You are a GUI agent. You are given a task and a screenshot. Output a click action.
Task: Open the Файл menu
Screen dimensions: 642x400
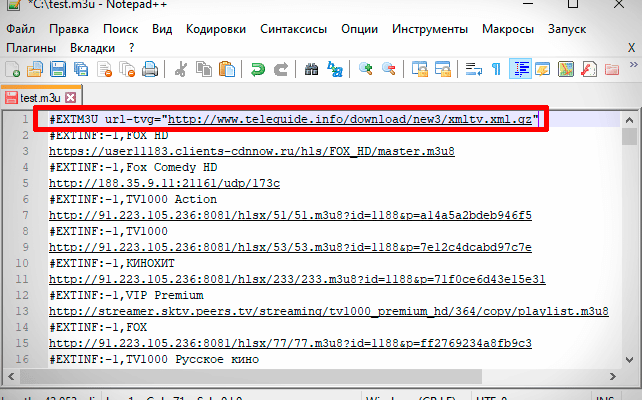coord(20,29)
